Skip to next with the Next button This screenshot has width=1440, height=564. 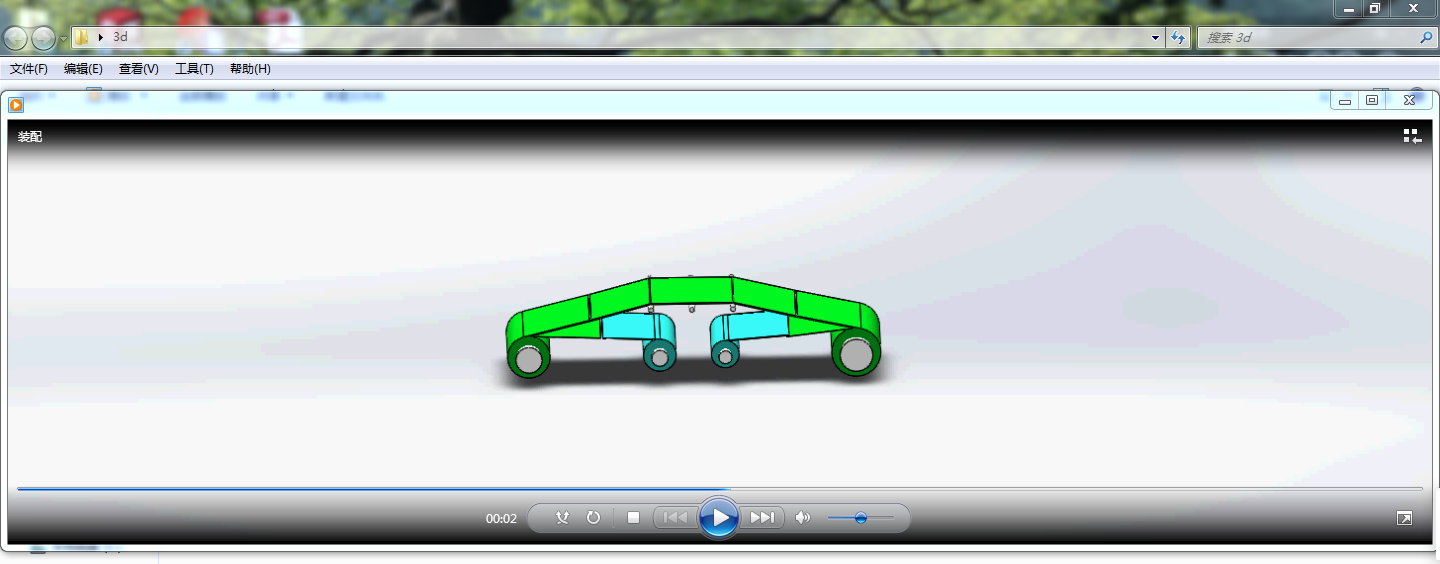click(x=762, y=517)
